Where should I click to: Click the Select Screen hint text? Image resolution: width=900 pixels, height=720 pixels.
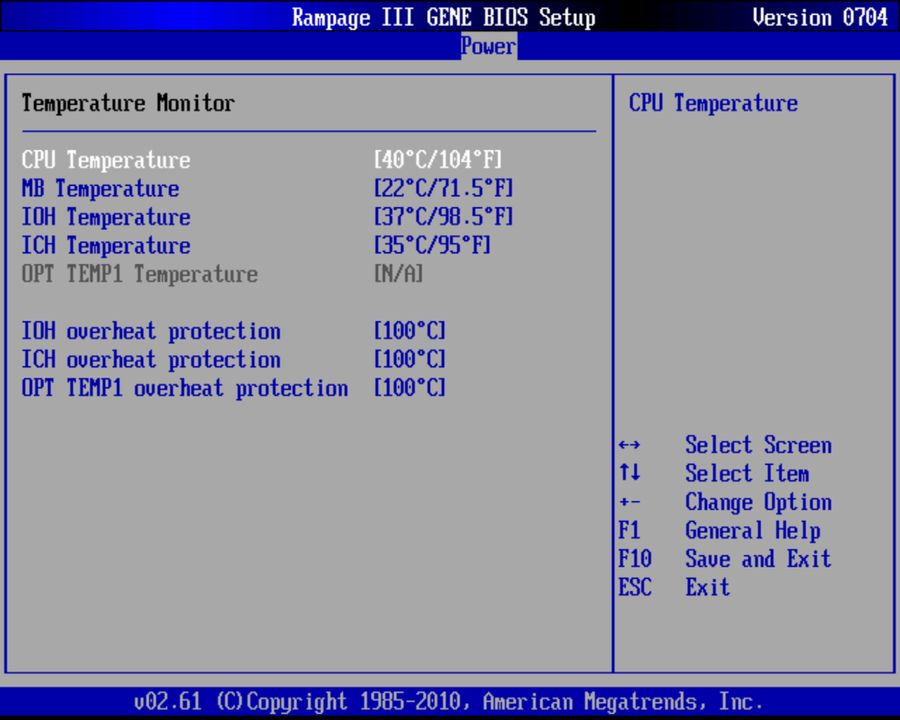coord(758,446)
